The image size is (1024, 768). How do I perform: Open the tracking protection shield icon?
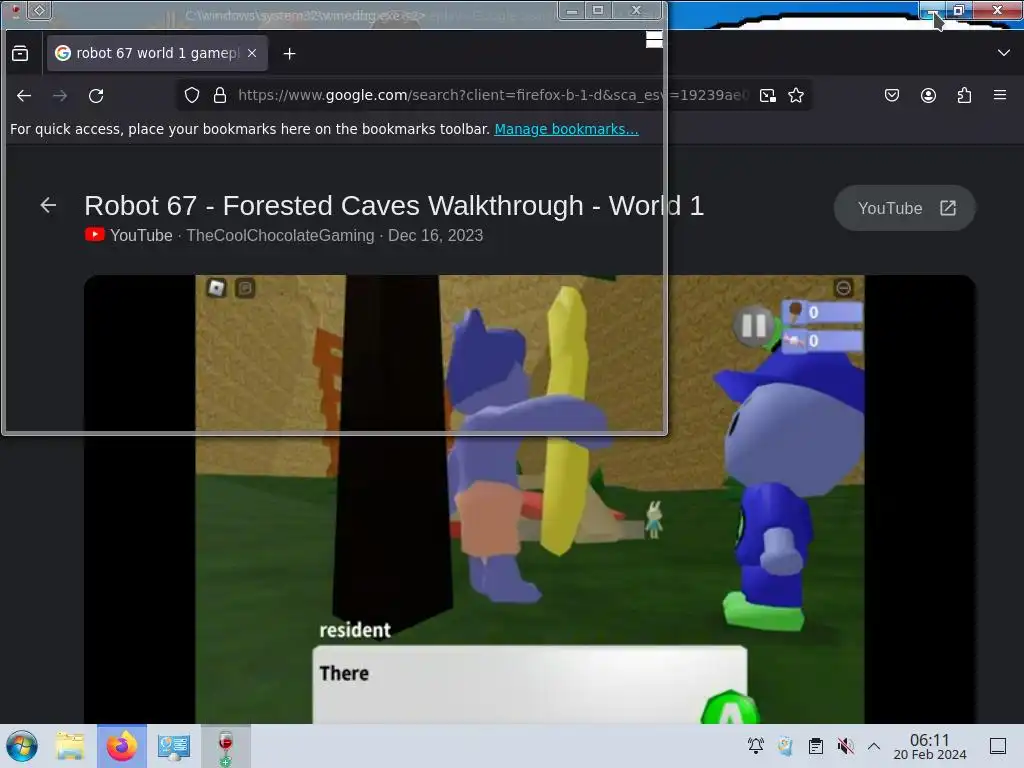[x=192, y=95]
